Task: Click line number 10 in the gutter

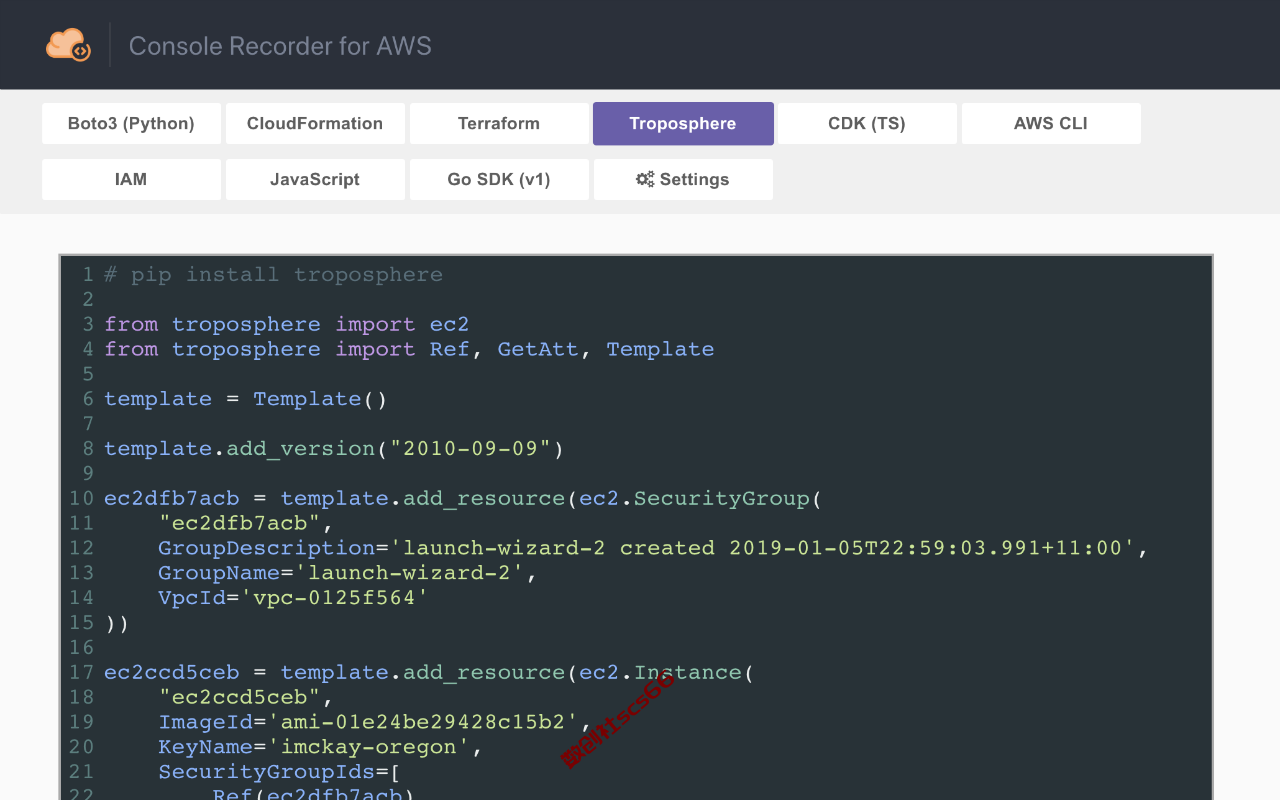Action: pos(81,498)
